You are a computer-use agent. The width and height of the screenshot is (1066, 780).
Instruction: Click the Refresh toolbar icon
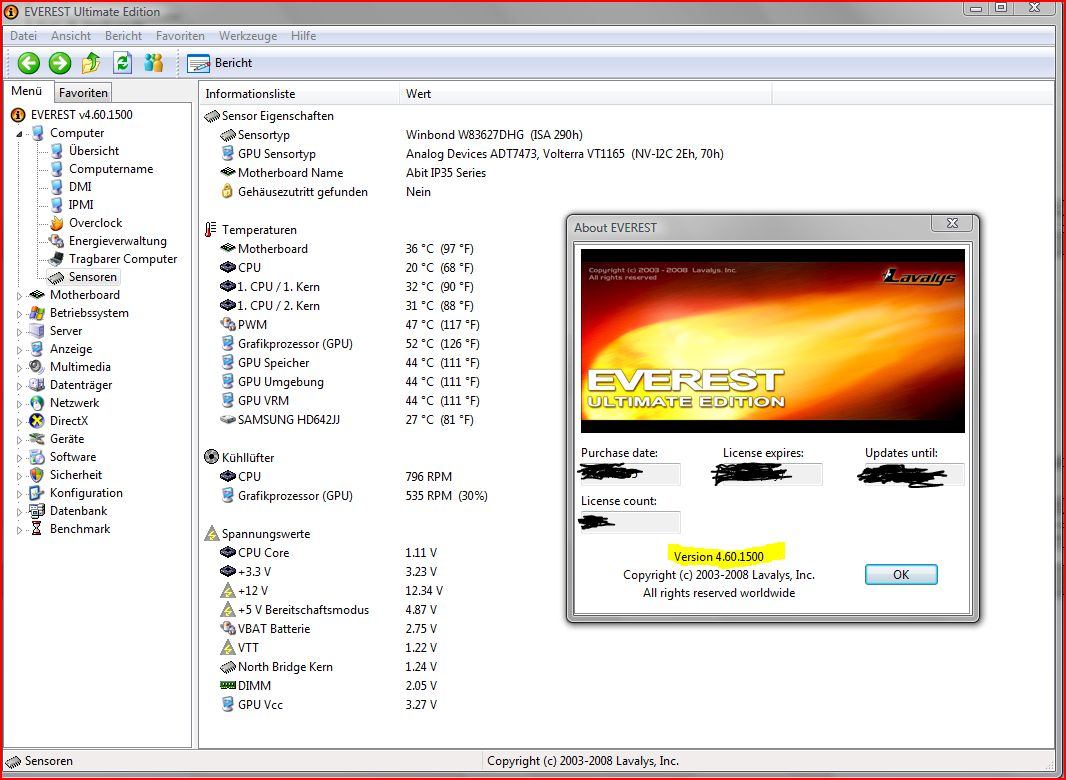click(122, 63)
